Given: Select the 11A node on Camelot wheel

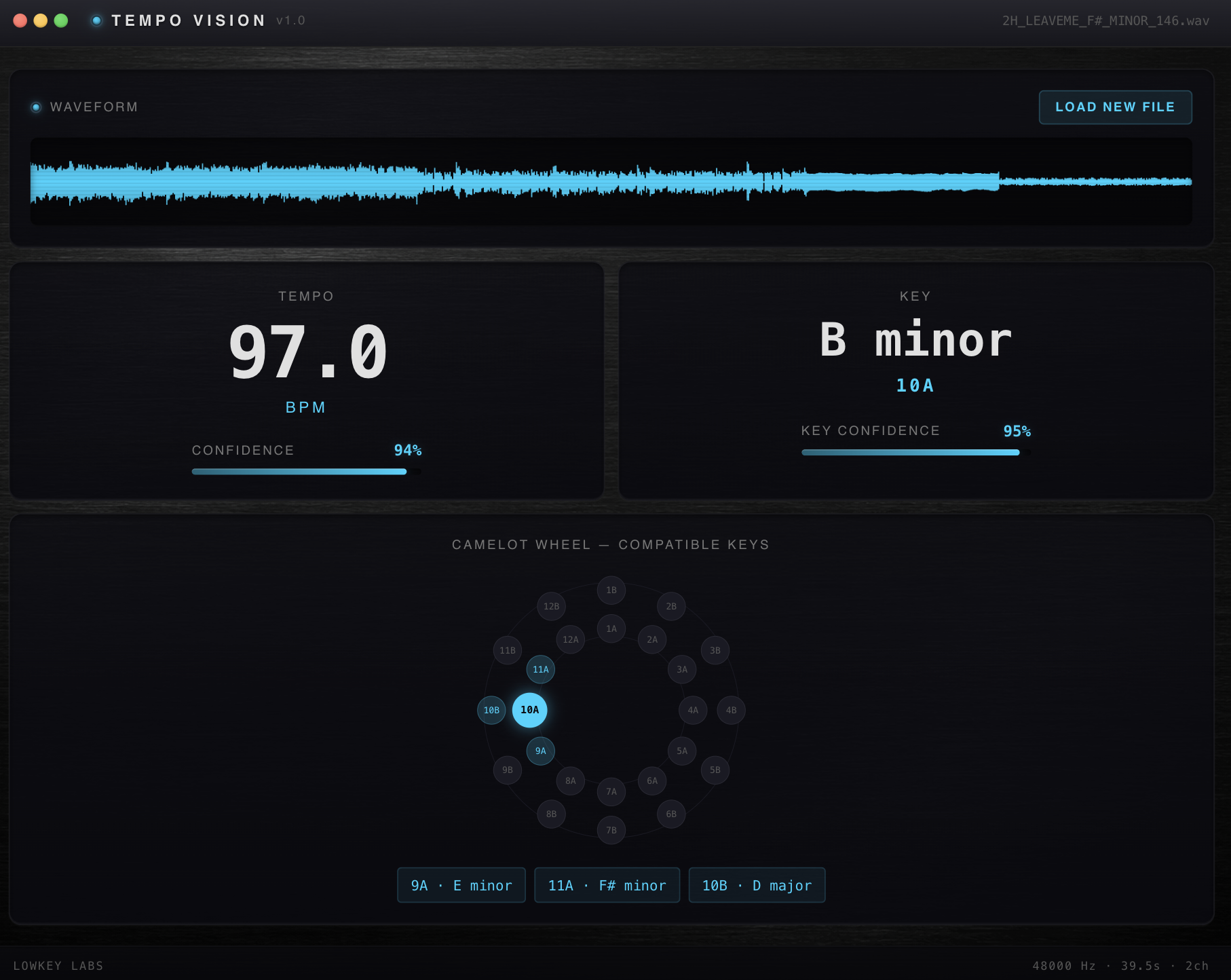Looking at the screenshot, I should [541, 669].
